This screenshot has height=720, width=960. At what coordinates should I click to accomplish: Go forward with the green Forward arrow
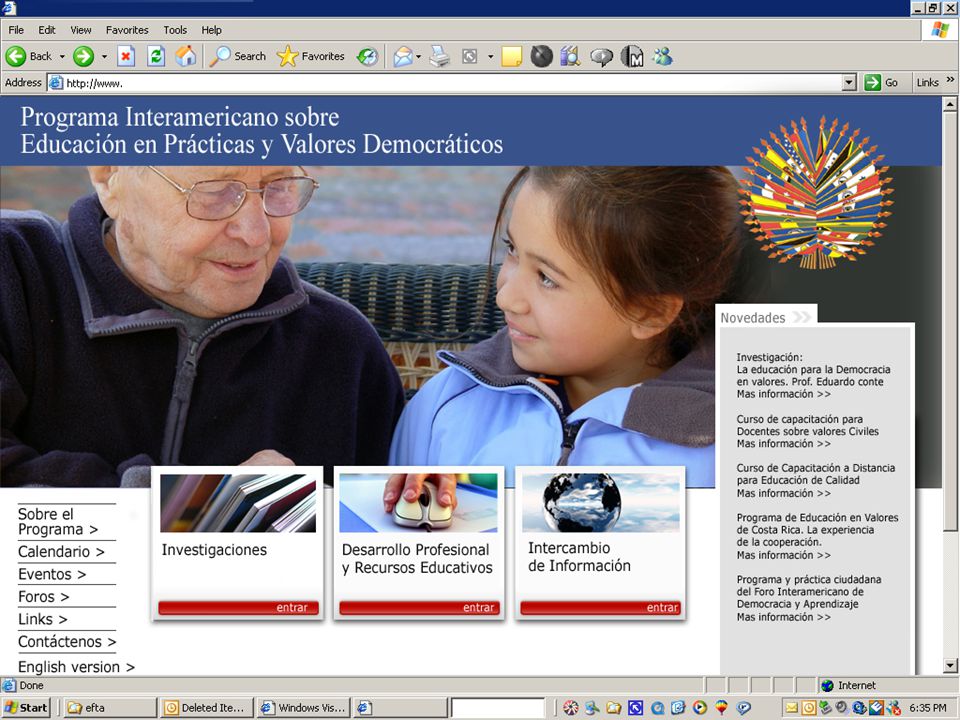83,56
